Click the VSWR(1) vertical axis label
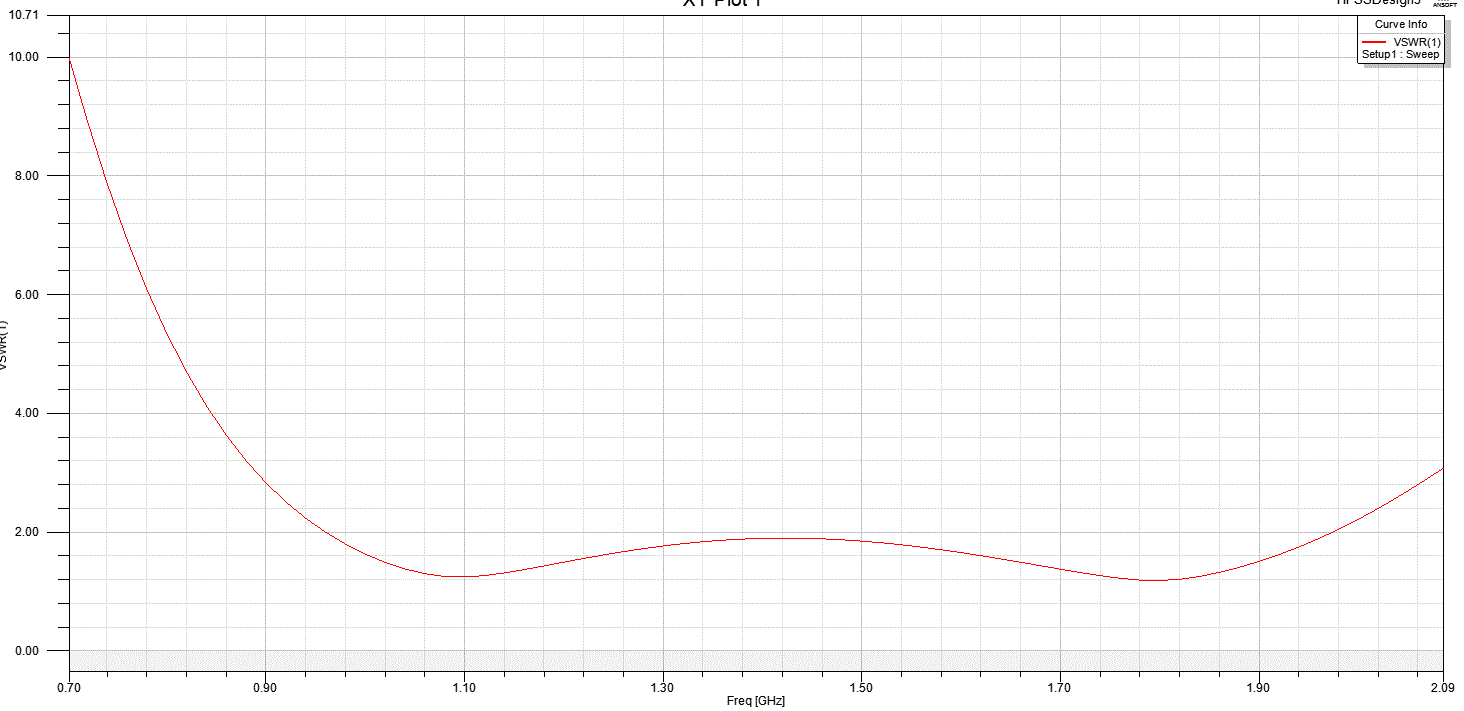Image resolution: width=1464 pixels, height=711 pixels. pos(3,346)
